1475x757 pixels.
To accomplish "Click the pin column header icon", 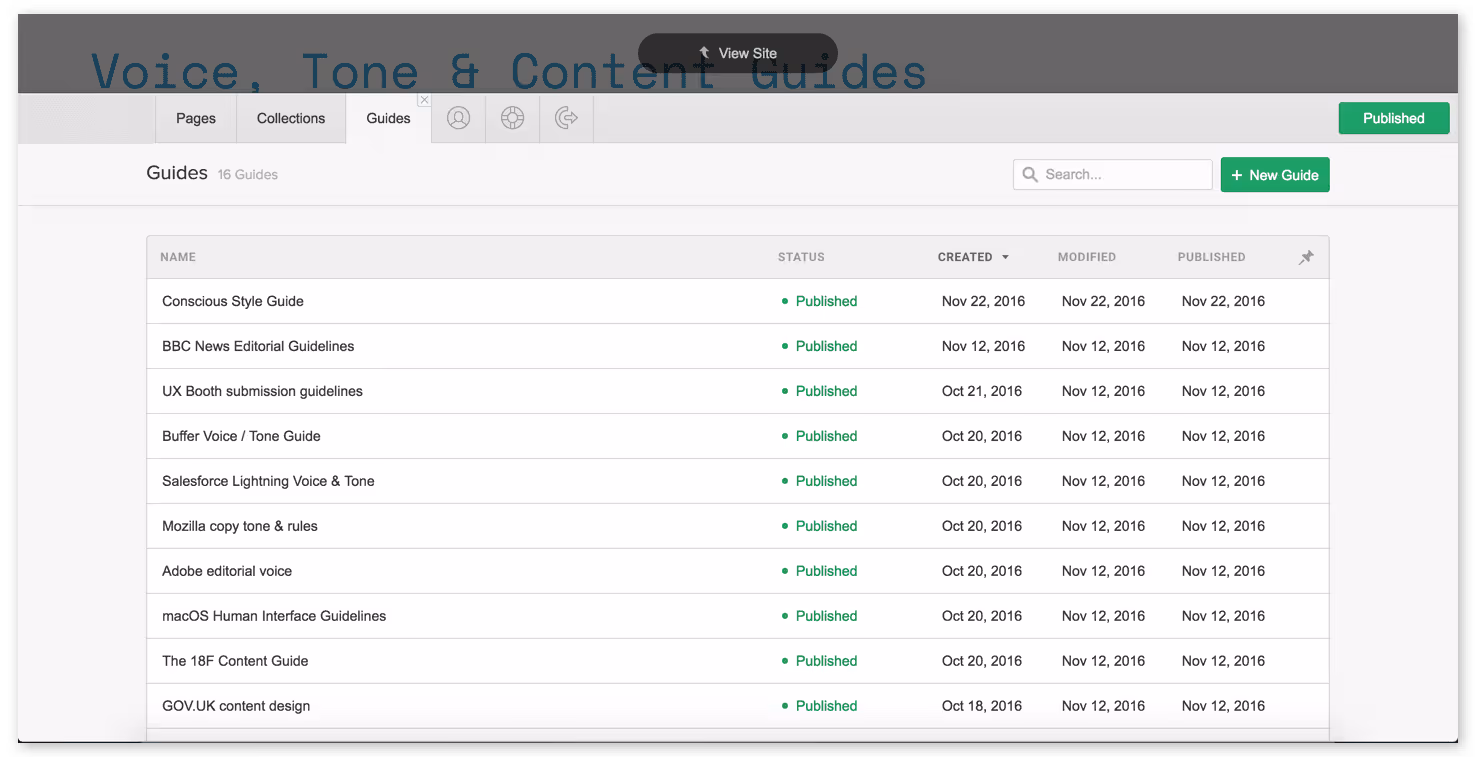I will (x=1306, y=257).
